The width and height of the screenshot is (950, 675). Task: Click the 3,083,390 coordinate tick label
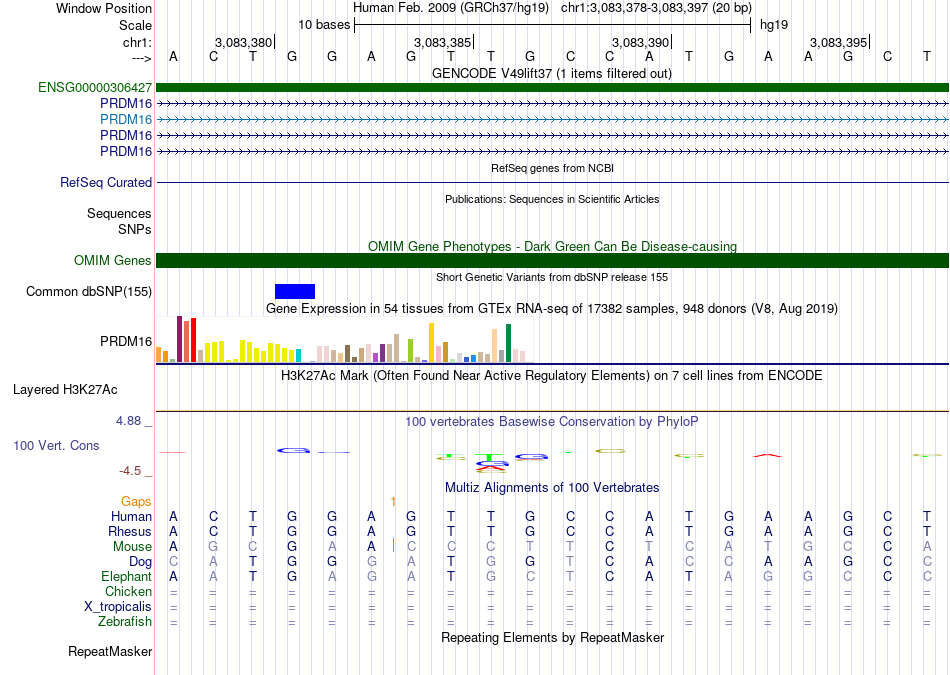tap(640, 42)
